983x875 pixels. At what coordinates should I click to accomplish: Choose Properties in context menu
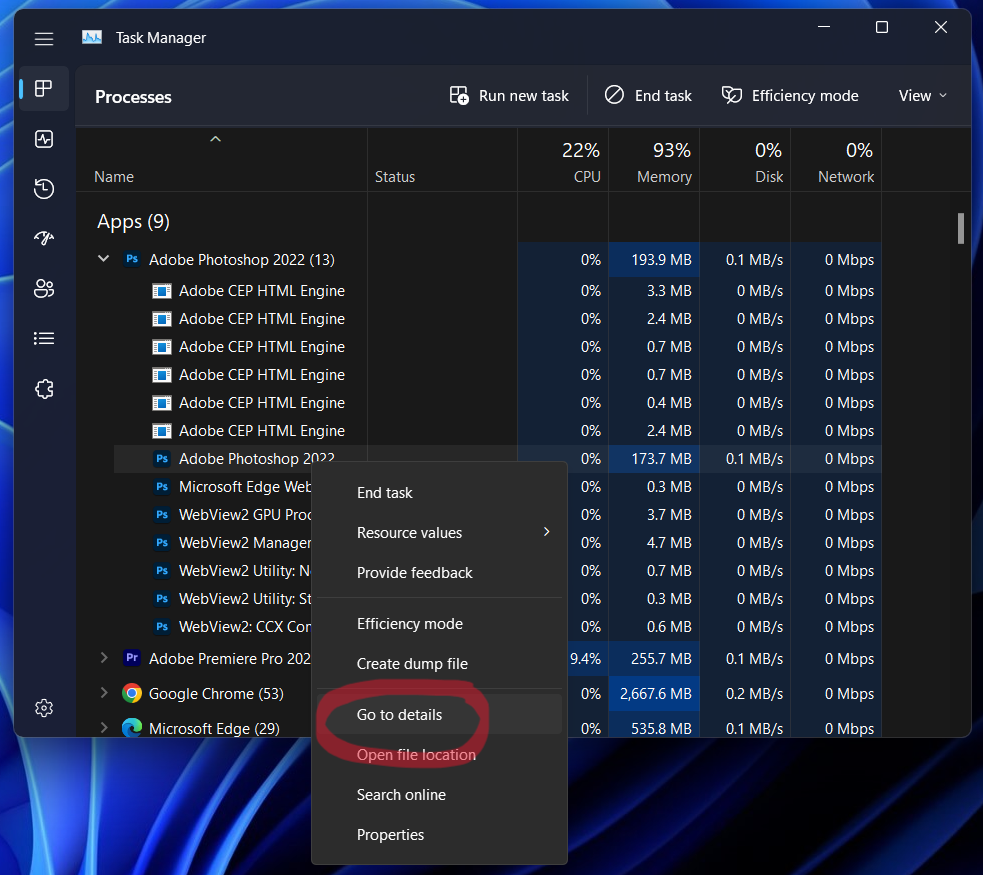click(439, 835)
